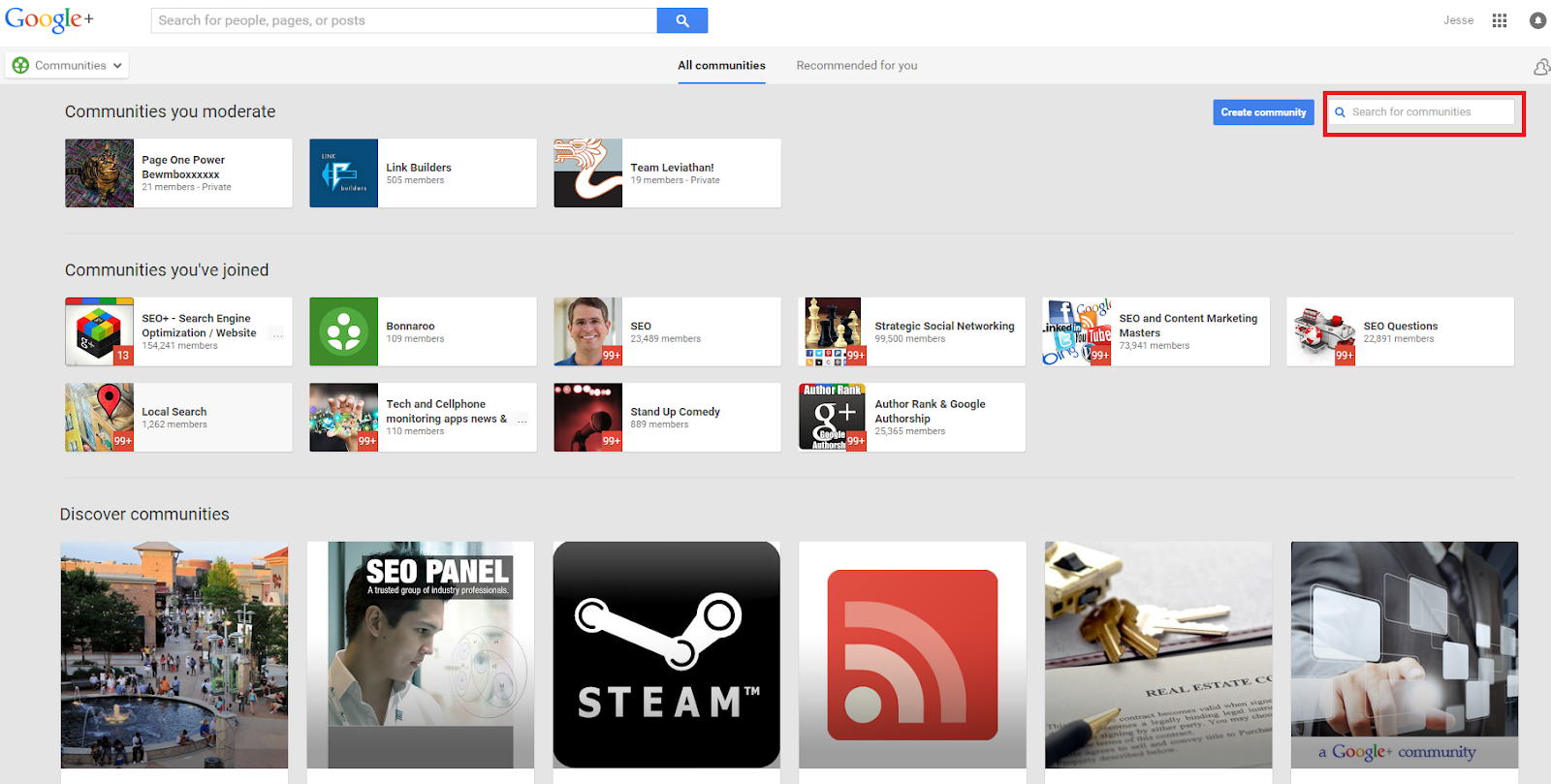Click the 99+ badge on Local Search
Viewport: 1551px width, 784px height.
(x=123, y=441)
